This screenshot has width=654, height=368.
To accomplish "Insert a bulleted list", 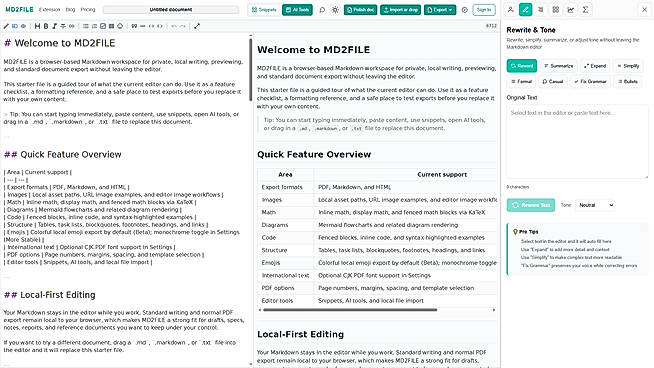I will pos(86,26).
